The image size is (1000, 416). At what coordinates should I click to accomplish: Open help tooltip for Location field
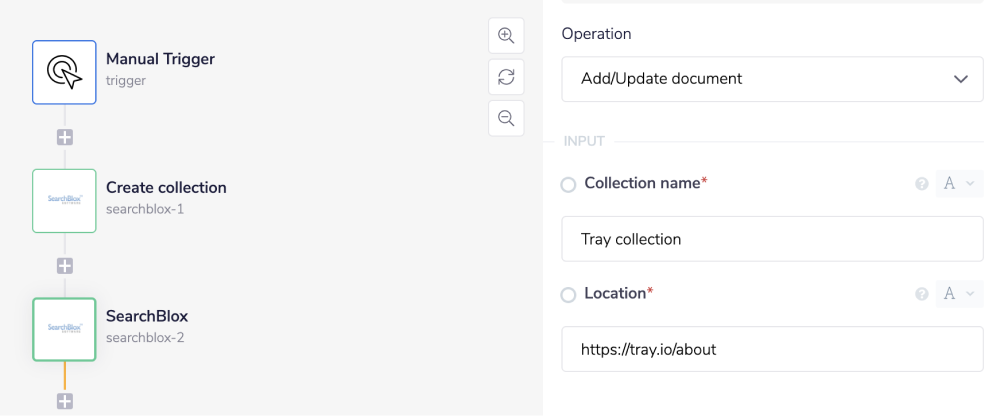click(922, 294)
